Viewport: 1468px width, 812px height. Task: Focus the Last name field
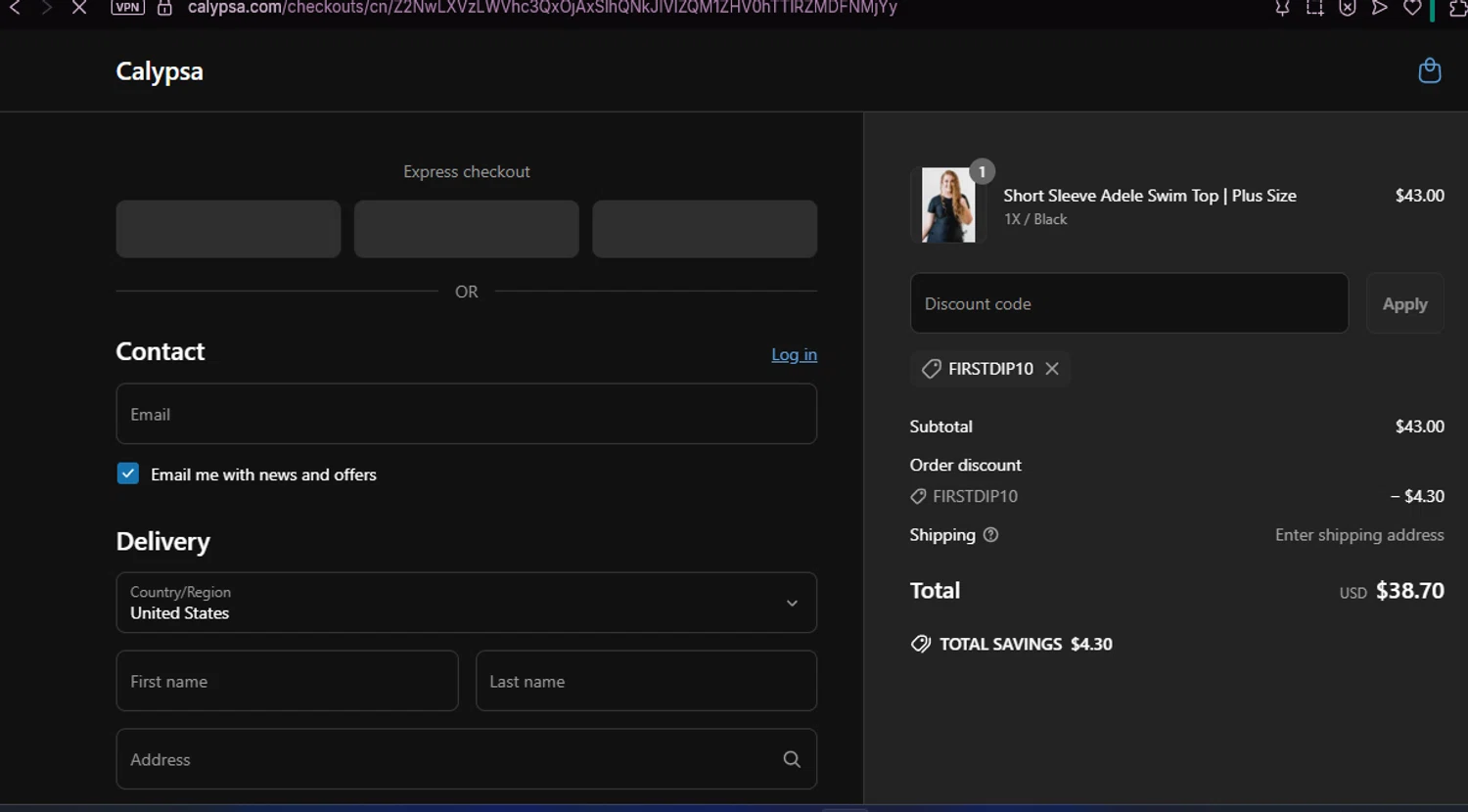coord(646,681)
